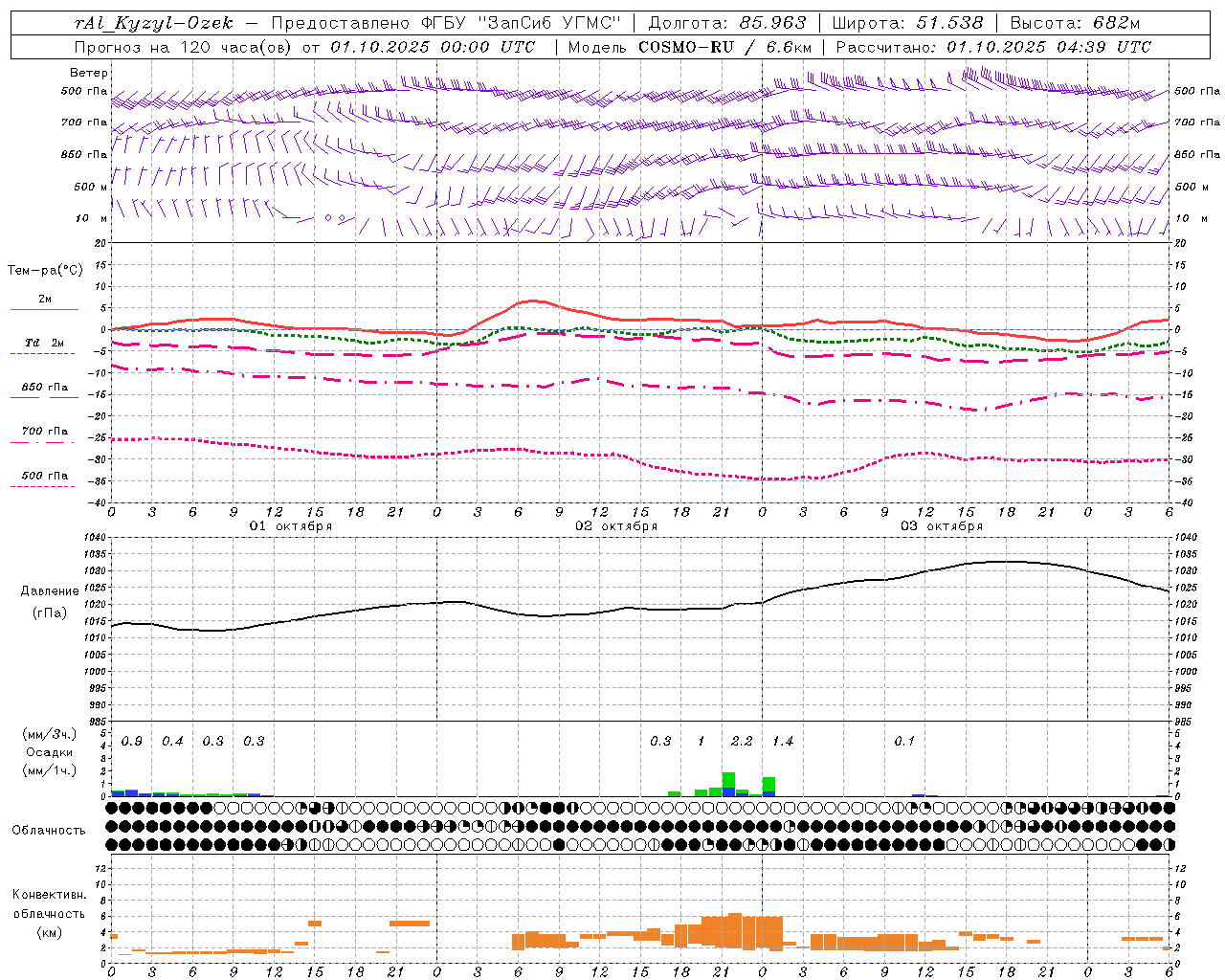Click the (мм/3ч.) precipitation unit label

coord(48,734)
